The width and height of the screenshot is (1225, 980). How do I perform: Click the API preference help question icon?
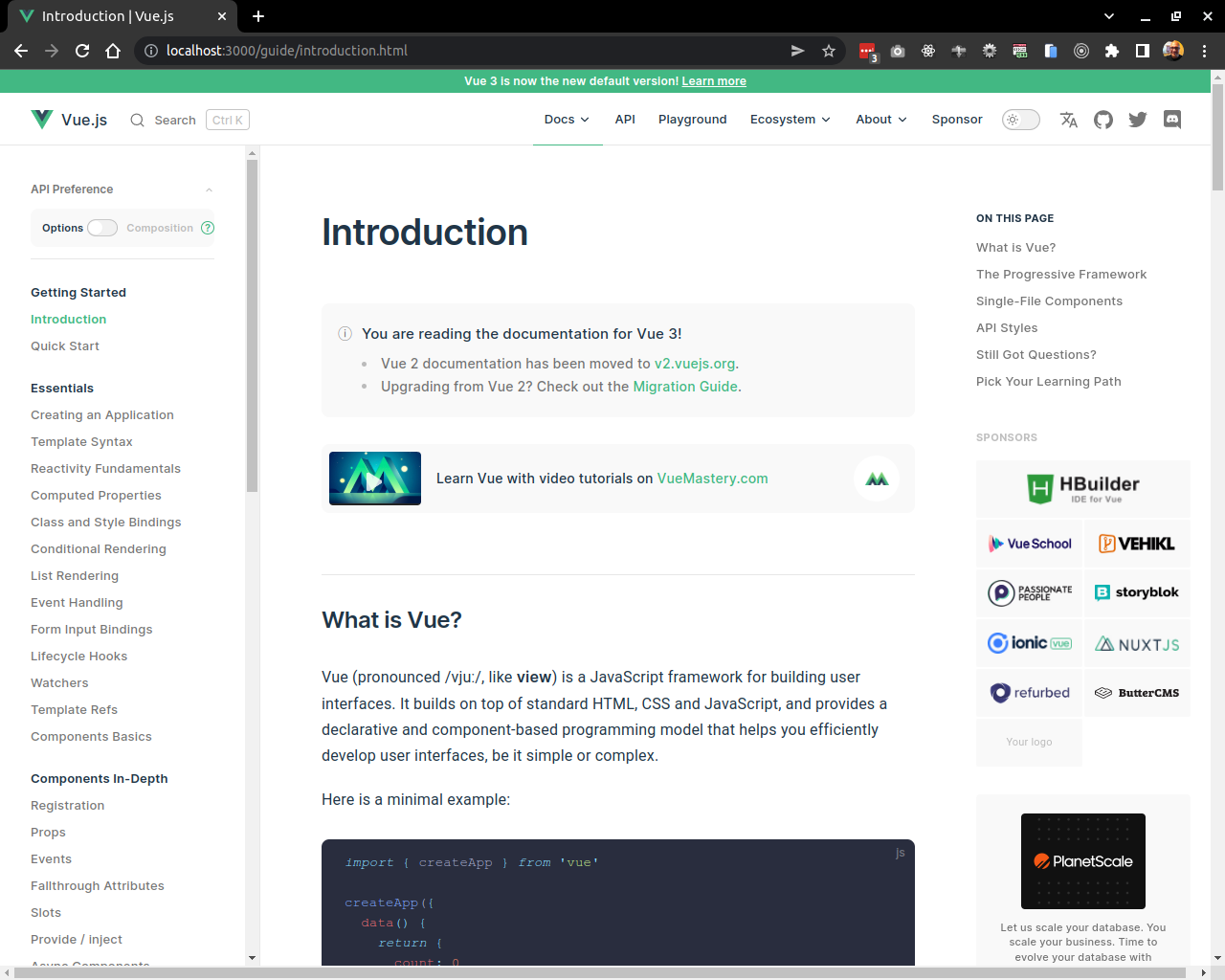pyautogui.click(x=208, y=228)
